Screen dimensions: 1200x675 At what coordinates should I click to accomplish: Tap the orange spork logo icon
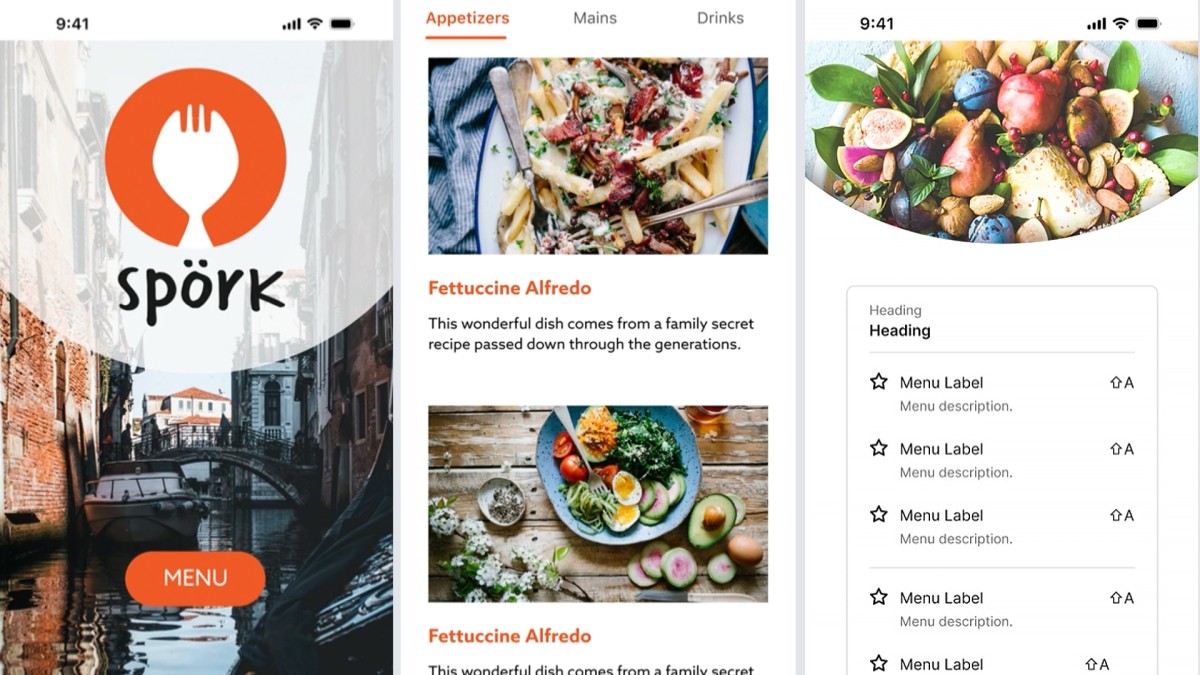click(x=196, y=157)
